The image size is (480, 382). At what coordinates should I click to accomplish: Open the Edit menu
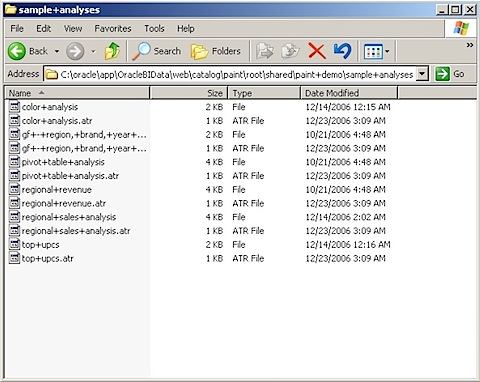coord(44,29)
